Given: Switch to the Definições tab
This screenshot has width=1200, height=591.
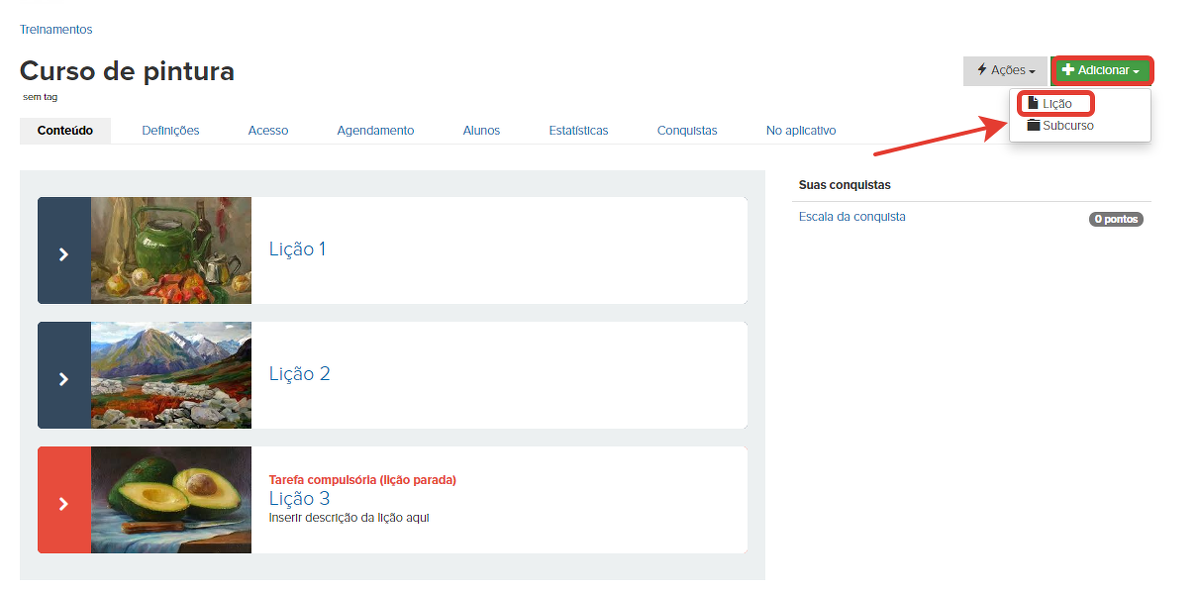Looking at the screenshot, I should [170, 131].
